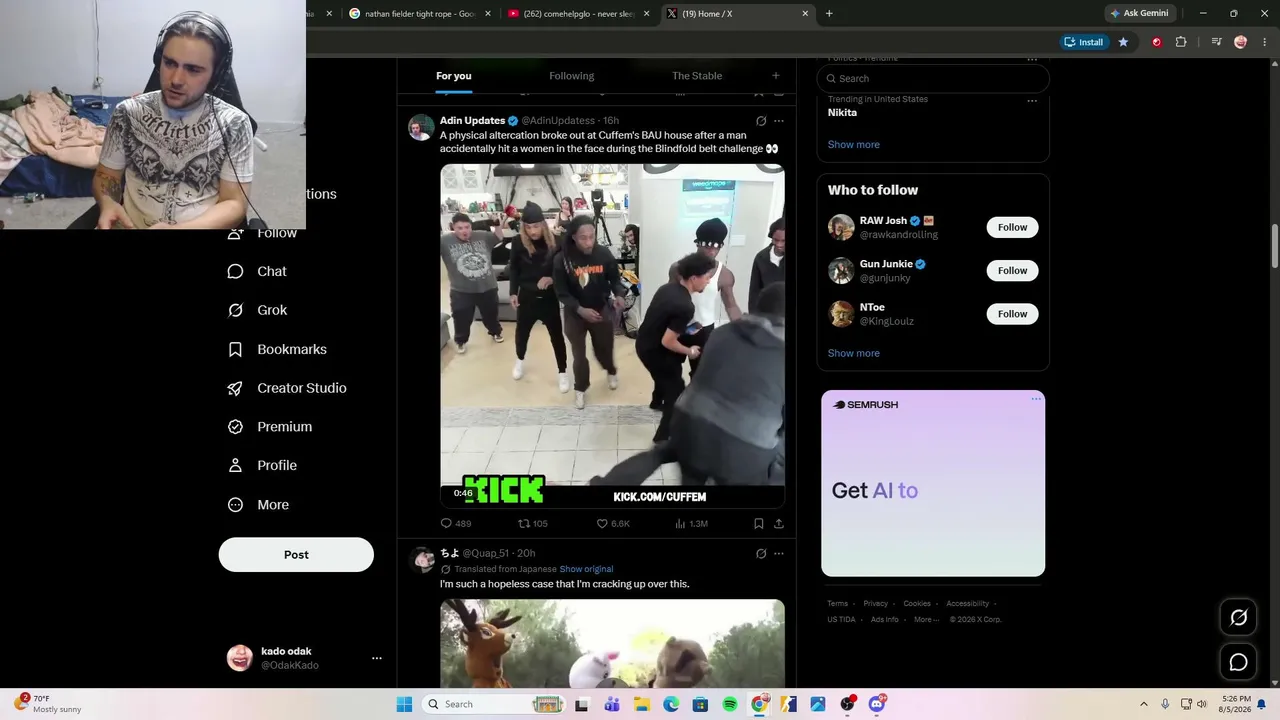Add a new timeline tab with the plus
Screen dimensions: 1280x720
click(775, 76)
